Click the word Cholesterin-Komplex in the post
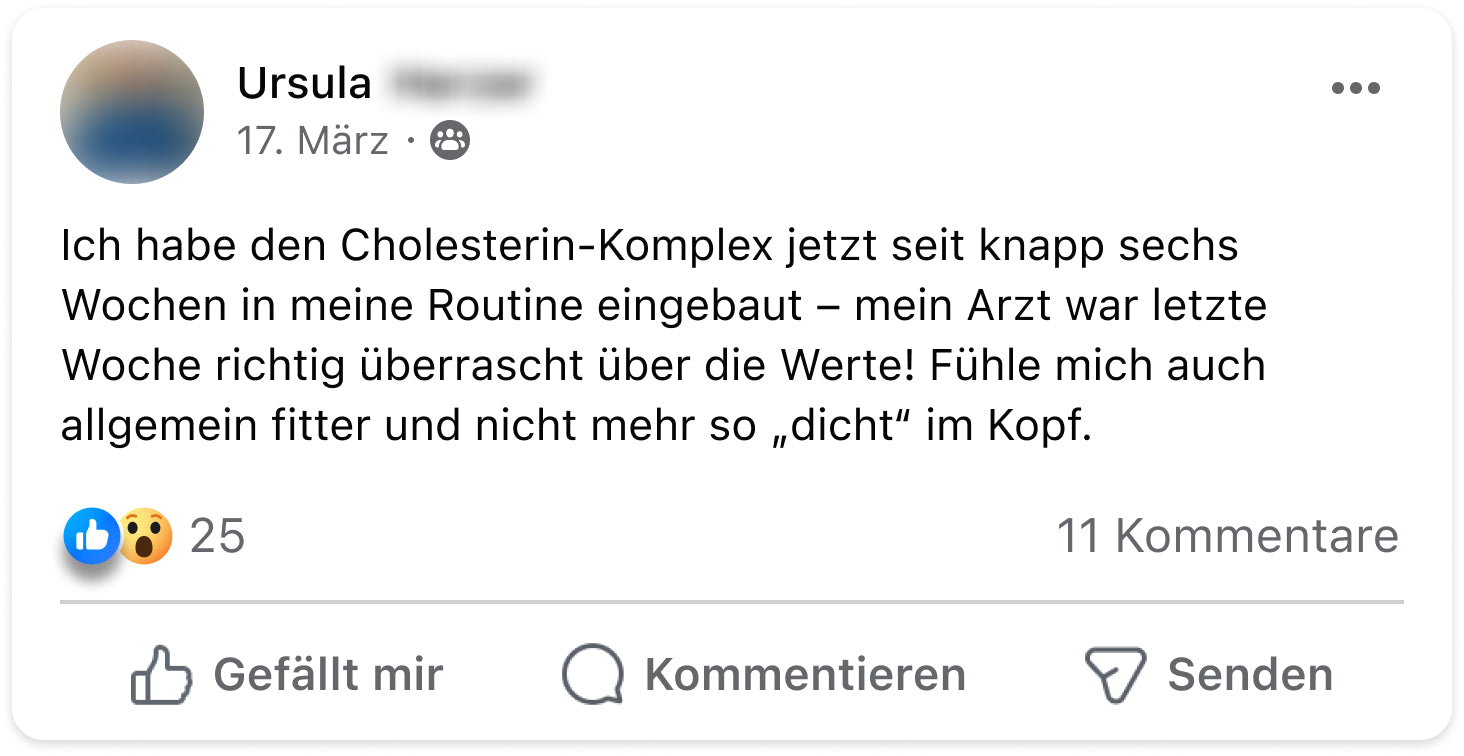The width and height of the screenshot is (1464, 756). tap(556, 247)
